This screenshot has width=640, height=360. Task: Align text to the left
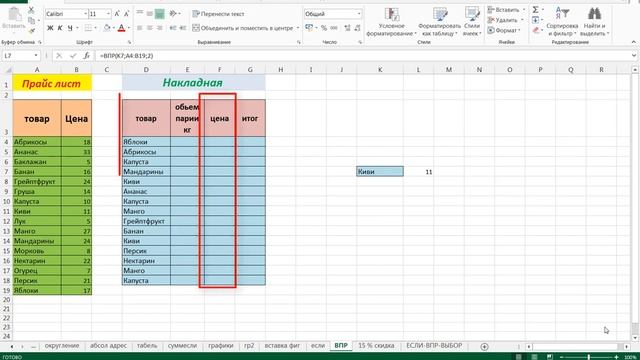click(x=140, y=28)
